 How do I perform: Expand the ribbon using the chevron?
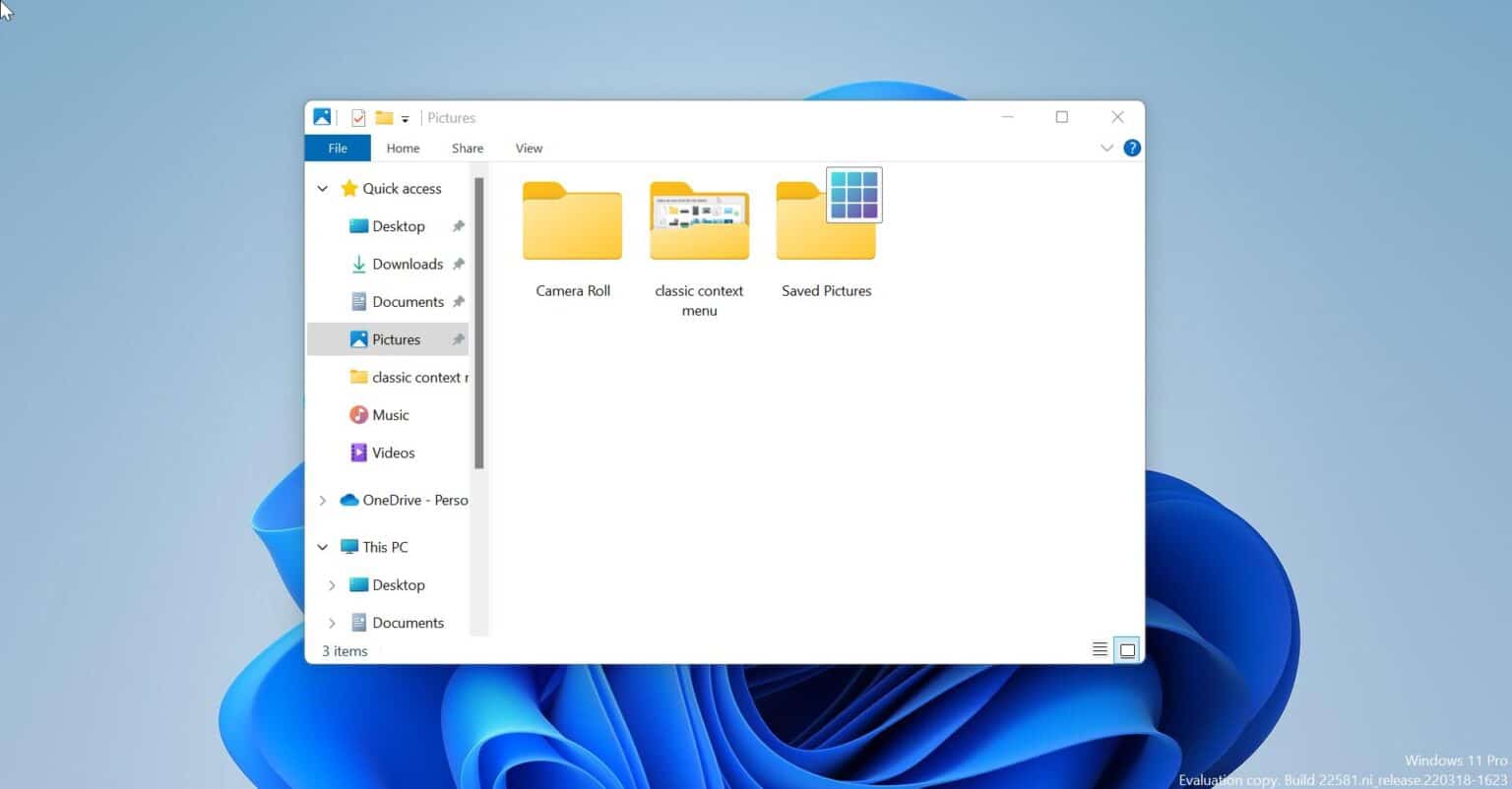1106,148
